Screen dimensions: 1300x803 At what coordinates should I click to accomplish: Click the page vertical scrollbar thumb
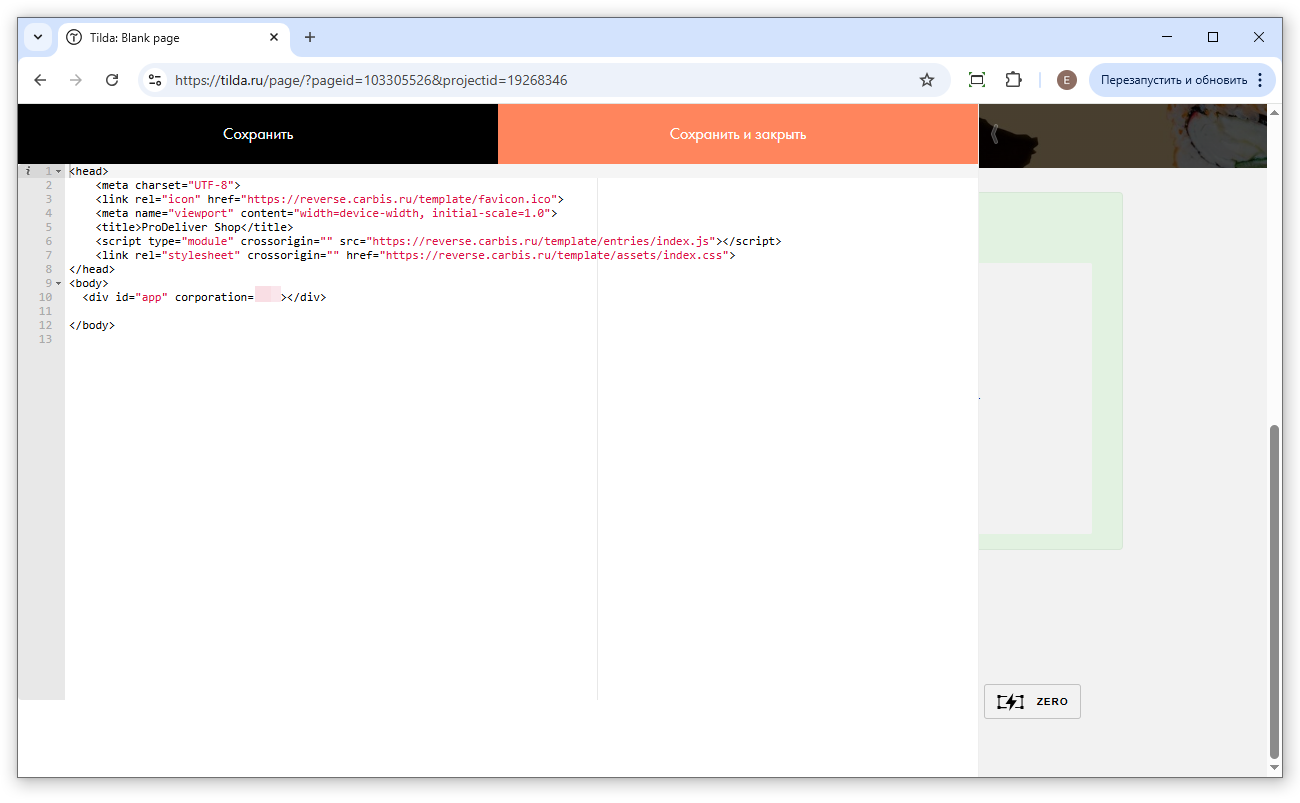pyautogui.click(x=1274, y=590)
